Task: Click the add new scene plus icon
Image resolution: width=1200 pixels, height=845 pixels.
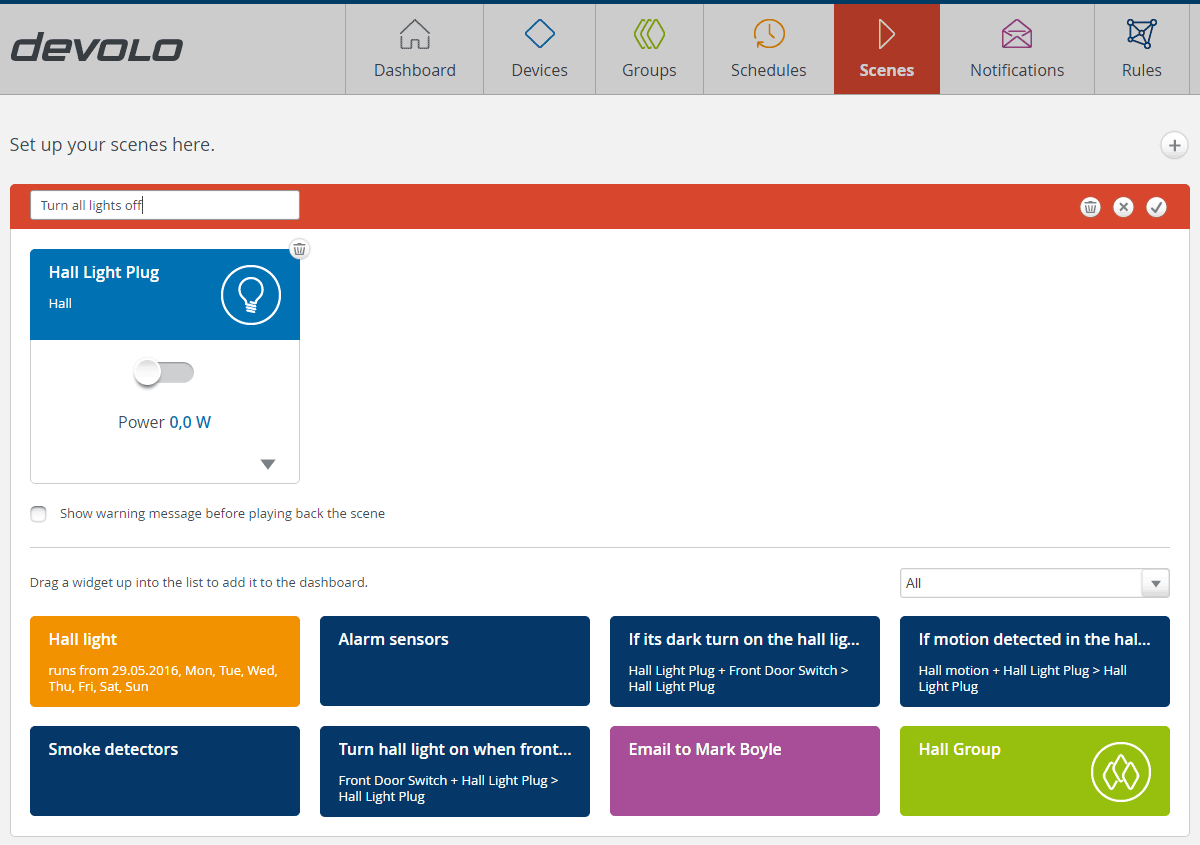Action: (x=1174, y=146)
